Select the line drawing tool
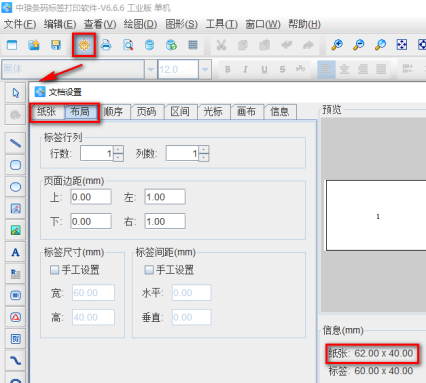Image resolution: width=426 pixels, height=383 pixels. (15, 143)
